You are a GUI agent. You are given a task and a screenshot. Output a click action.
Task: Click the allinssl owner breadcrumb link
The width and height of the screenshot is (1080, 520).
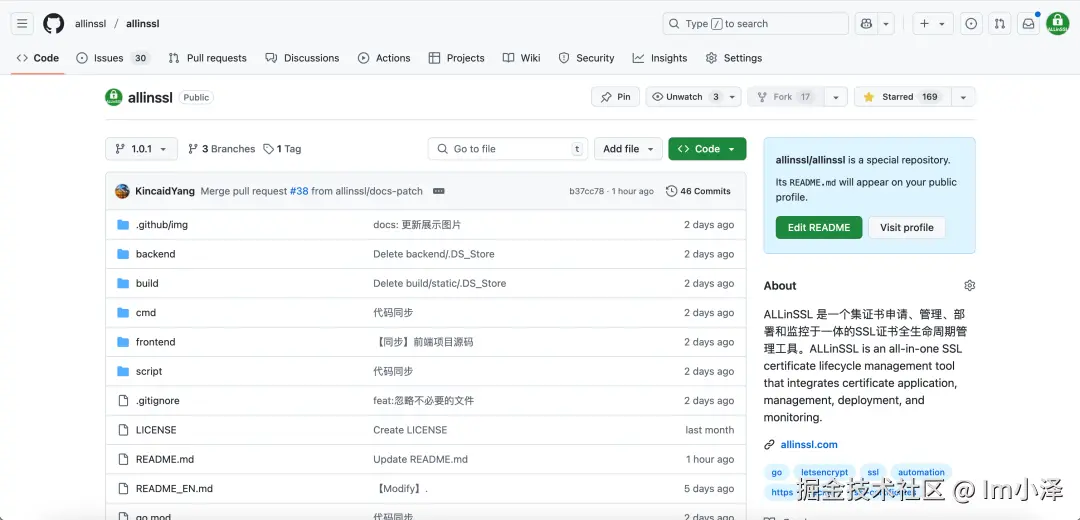[90, 23]
